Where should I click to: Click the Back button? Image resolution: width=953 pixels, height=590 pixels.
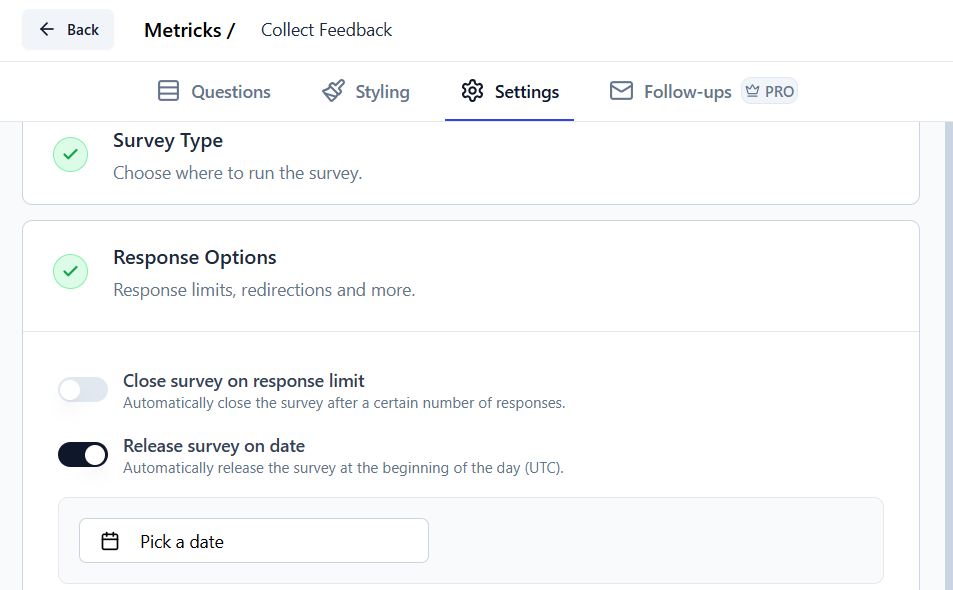[67, 29]
